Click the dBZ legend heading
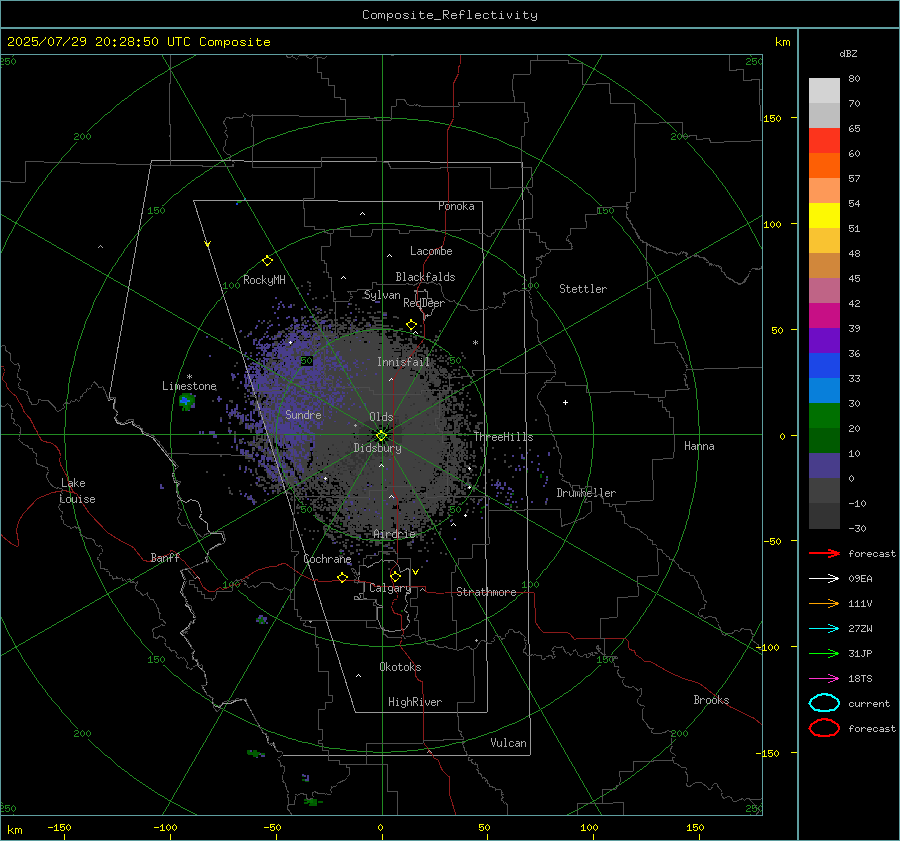The width and height of the screenshot is (900, 841). [848, 53]
